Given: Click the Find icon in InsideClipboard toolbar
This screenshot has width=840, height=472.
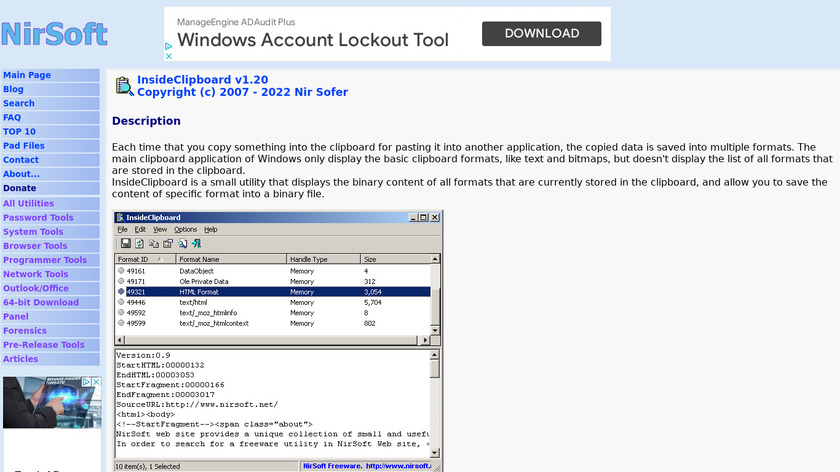Looking at the screenshot, I should pyautogui.click(x=183, y=243).
